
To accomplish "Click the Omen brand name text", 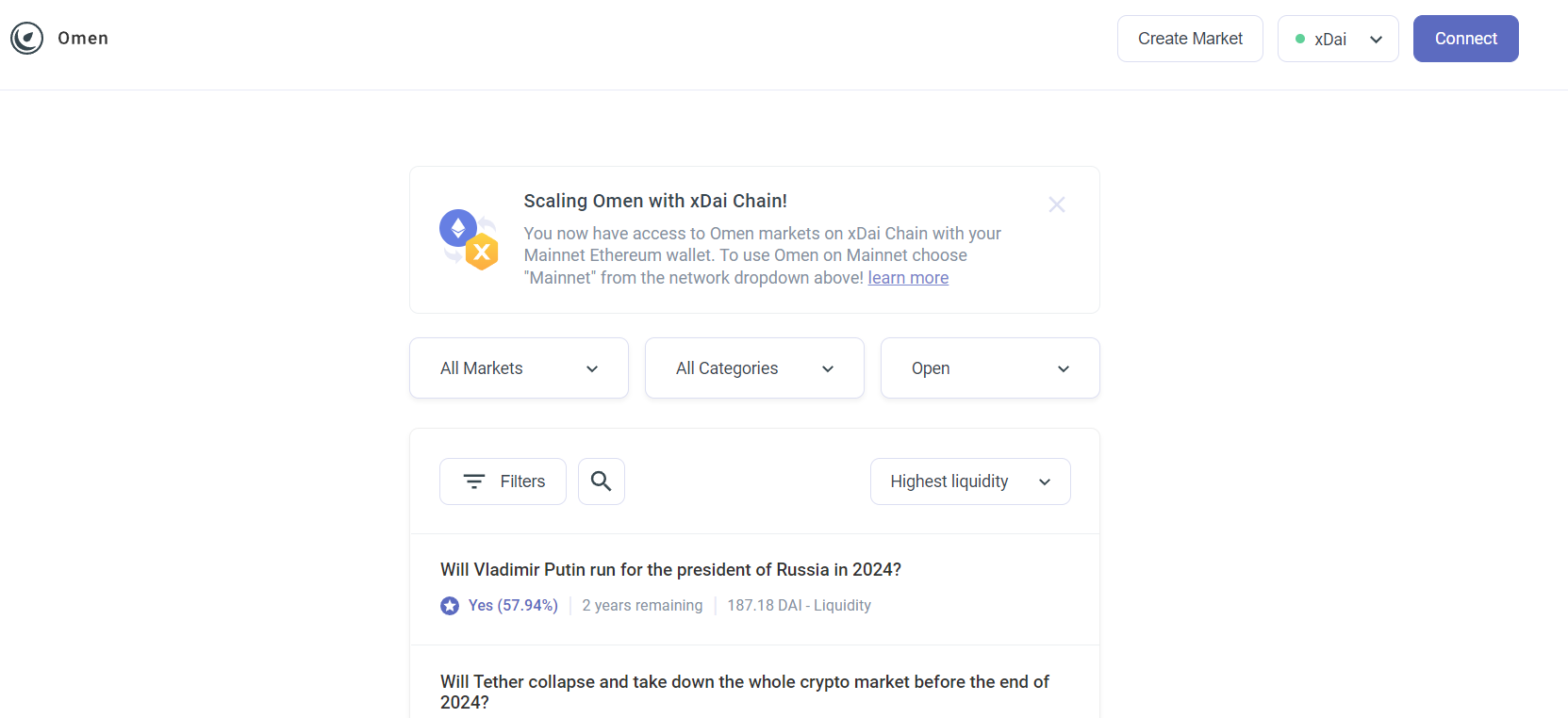I will (83, 39).
